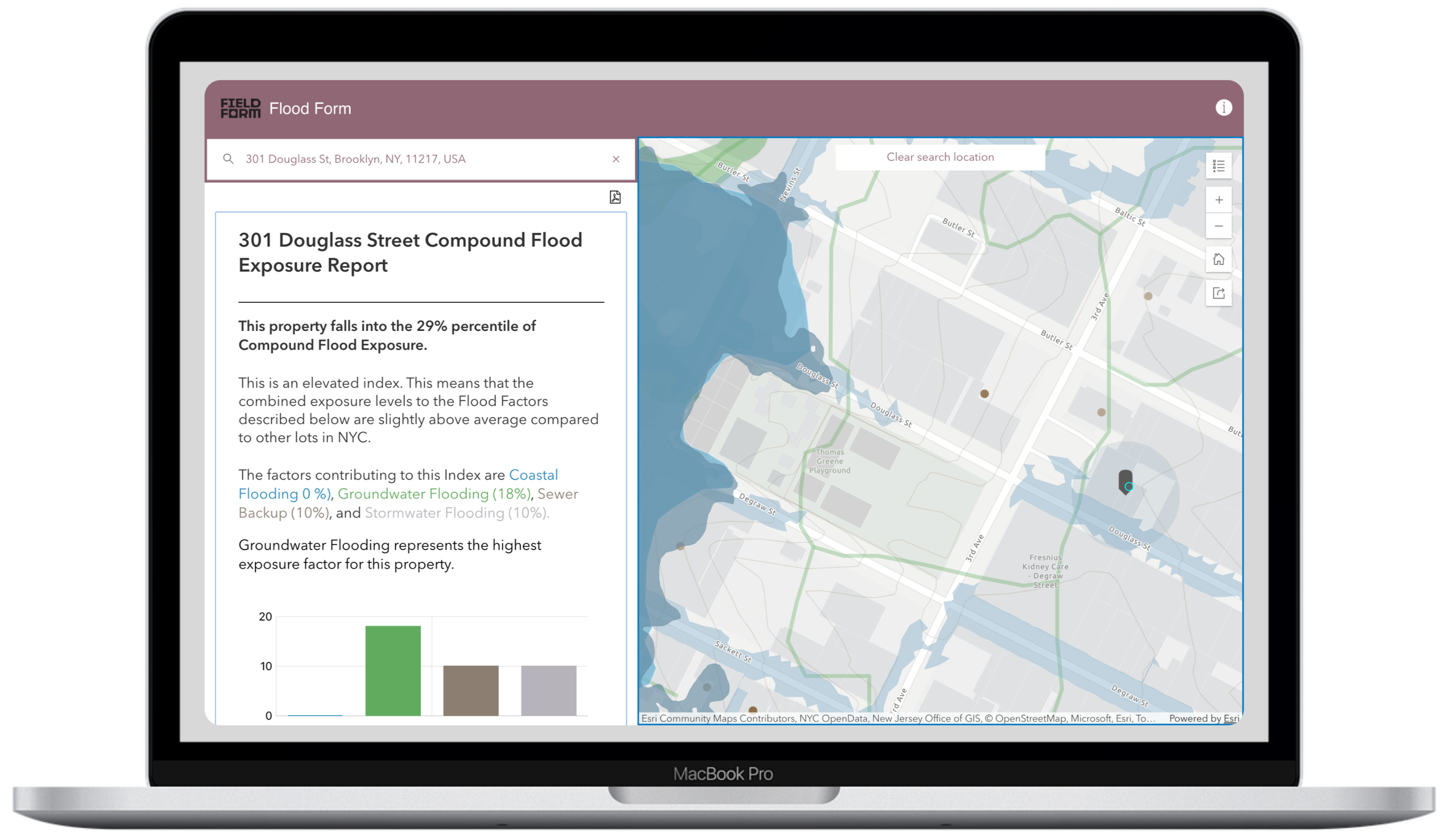
Task: Click the search magnifier icon
Action: click(228, 159)
